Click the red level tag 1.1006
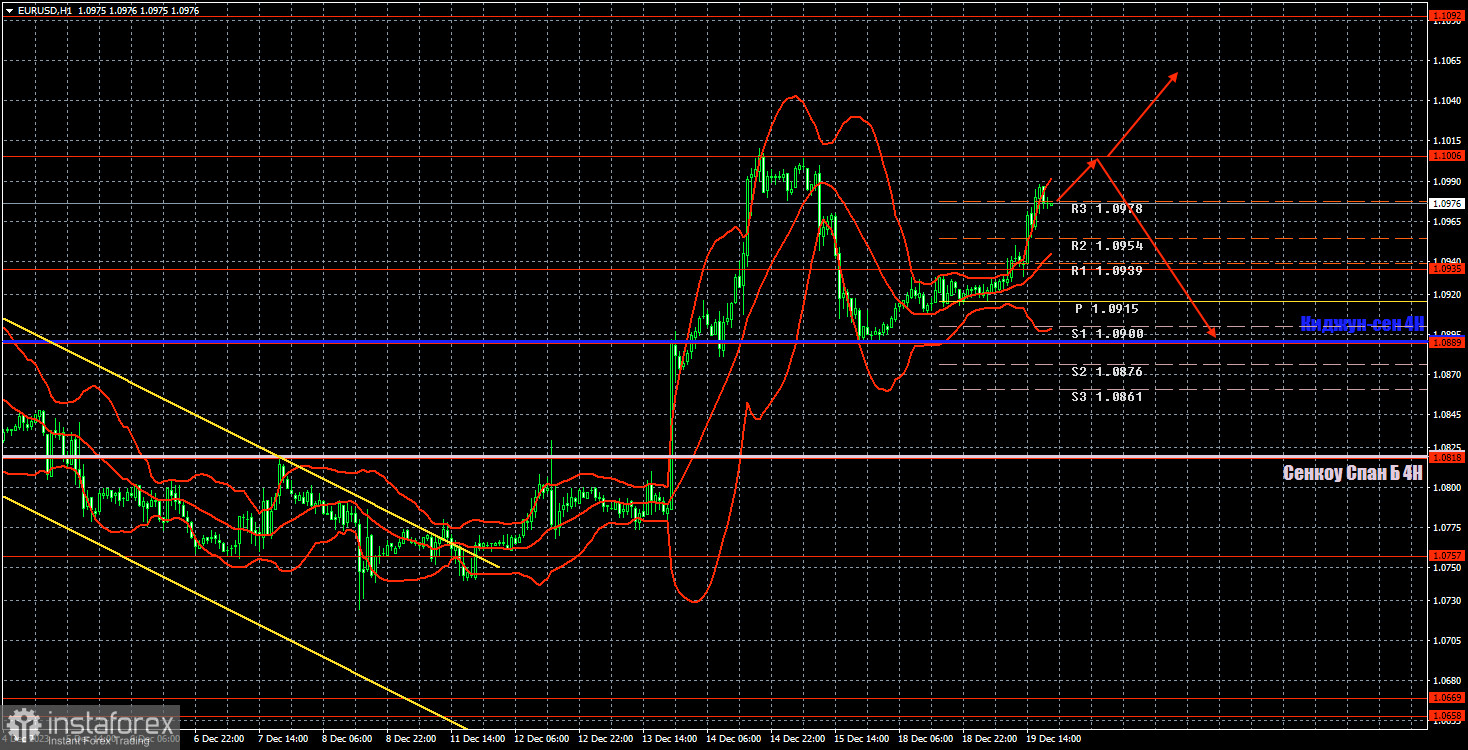 tap(1447, 156)
